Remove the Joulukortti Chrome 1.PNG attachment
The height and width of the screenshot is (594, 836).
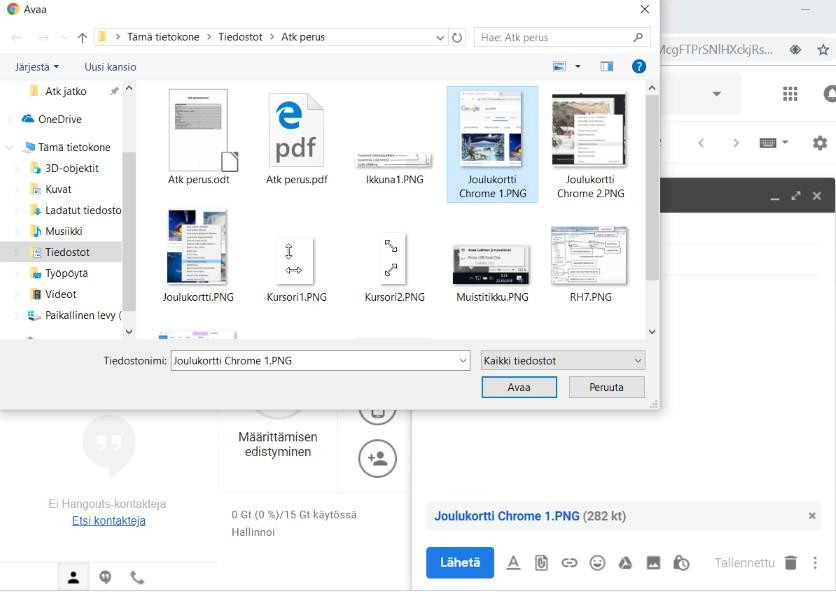coord(812,516)
